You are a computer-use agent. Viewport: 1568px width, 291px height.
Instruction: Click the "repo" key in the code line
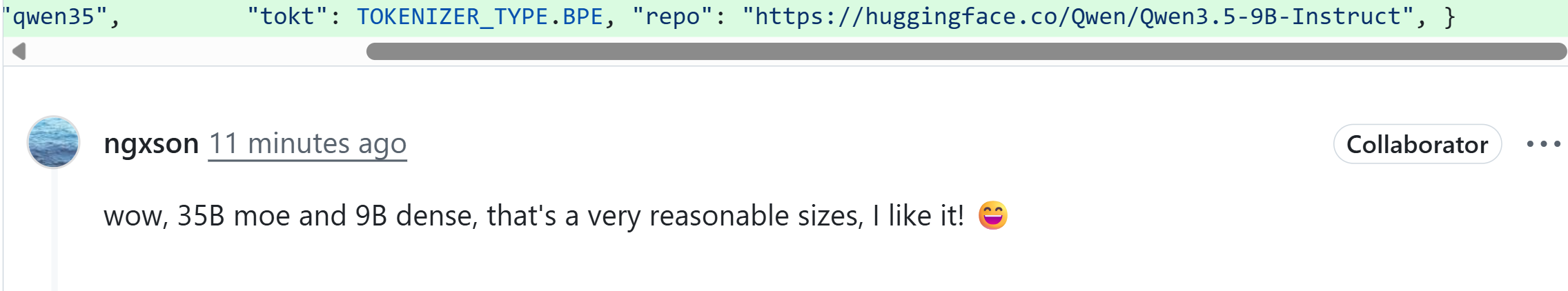tap(672, 17)
